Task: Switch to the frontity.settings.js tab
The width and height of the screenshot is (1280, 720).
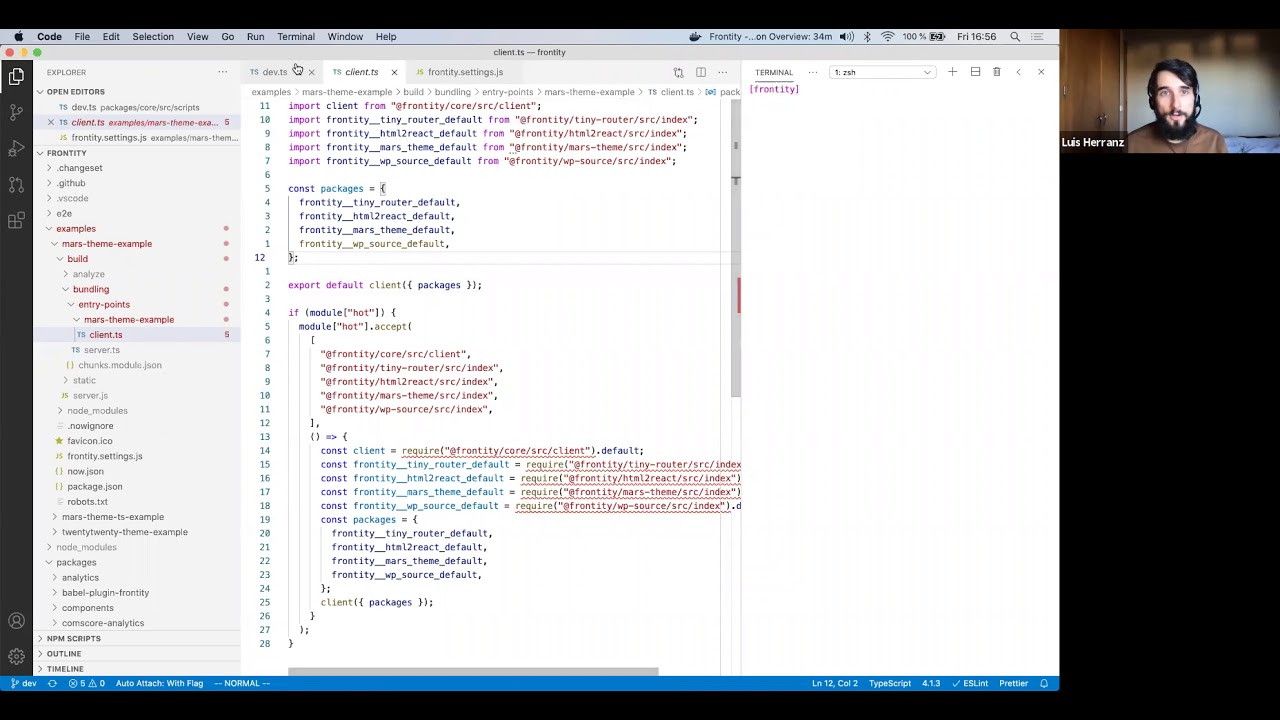Action: [464, 72]
